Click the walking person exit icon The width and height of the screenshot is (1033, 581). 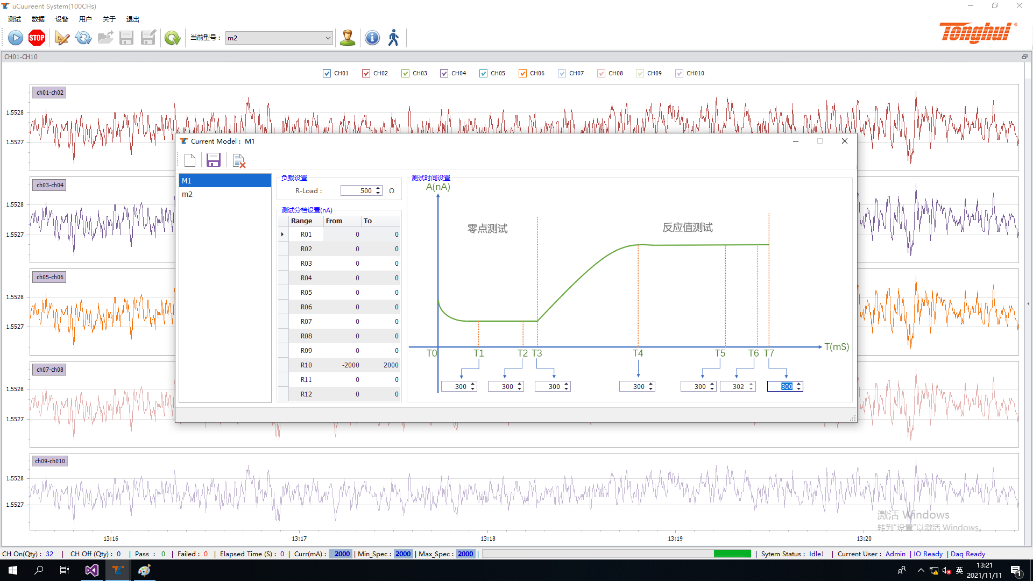coord(394,38)
